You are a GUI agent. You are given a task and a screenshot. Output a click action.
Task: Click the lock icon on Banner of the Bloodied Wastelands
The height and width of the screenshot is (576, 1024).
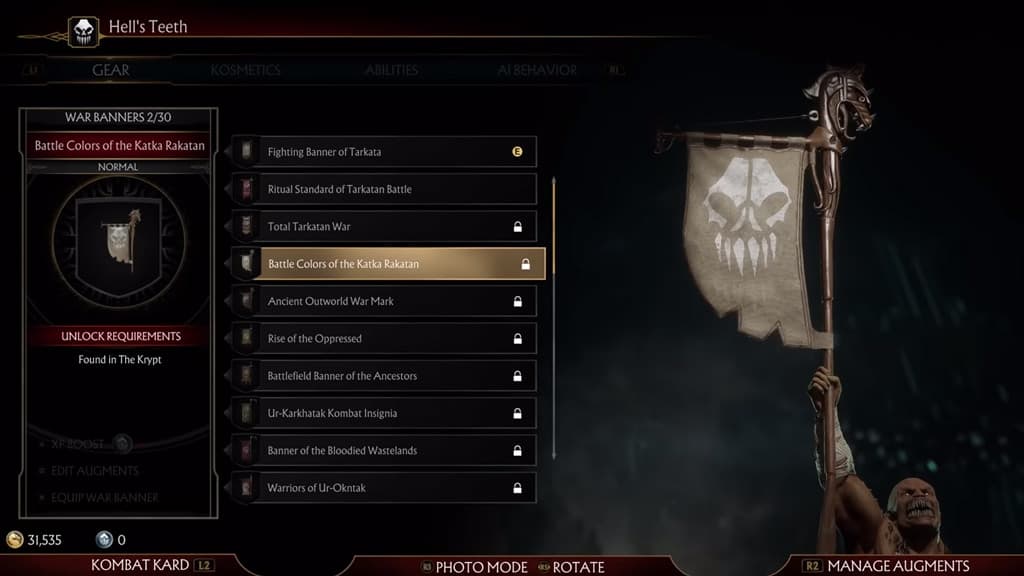click(x=517, y=451)
